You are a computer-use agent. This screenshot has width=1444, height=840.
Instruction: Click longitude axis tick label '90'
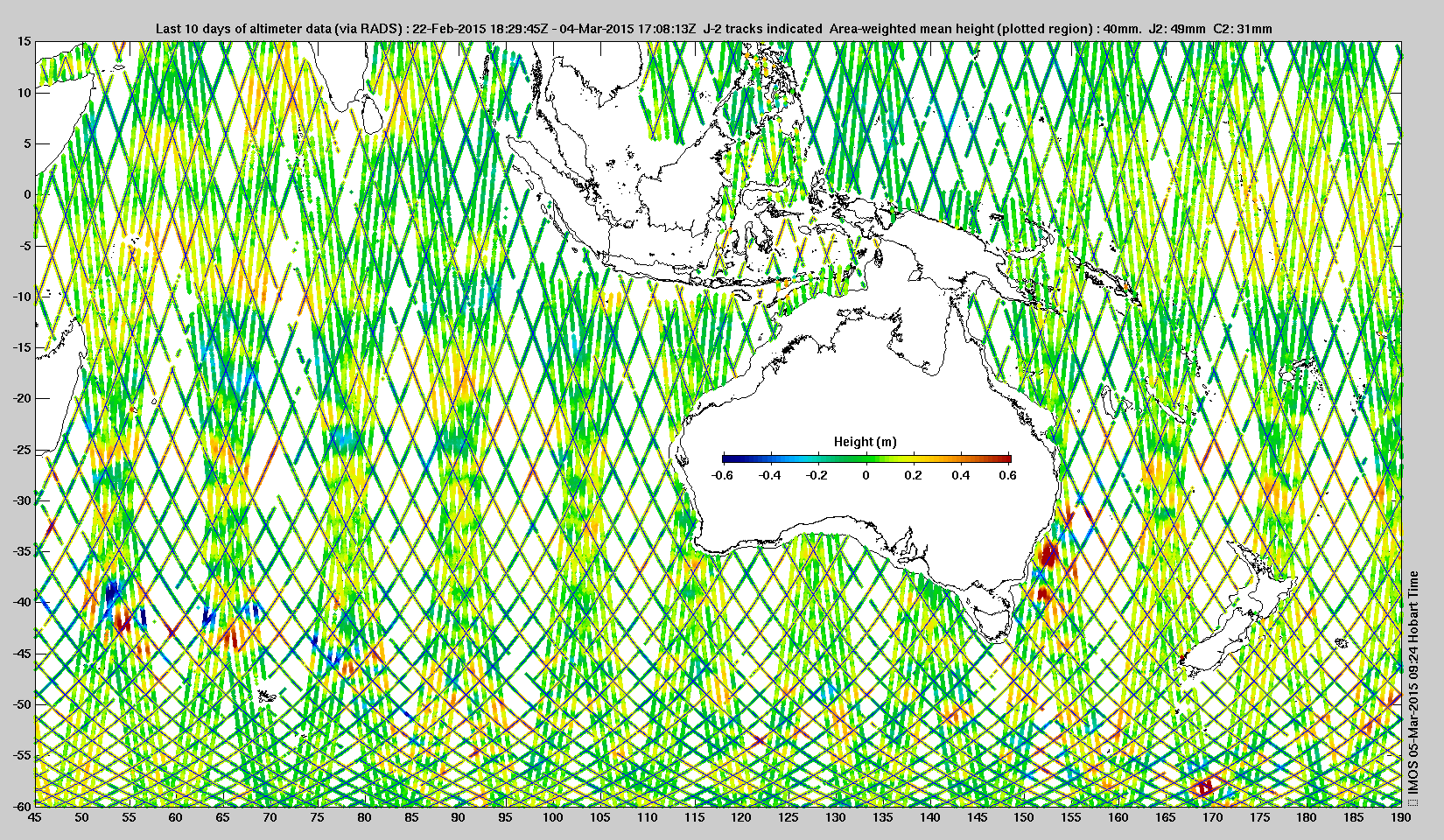(x=458, y=817)
